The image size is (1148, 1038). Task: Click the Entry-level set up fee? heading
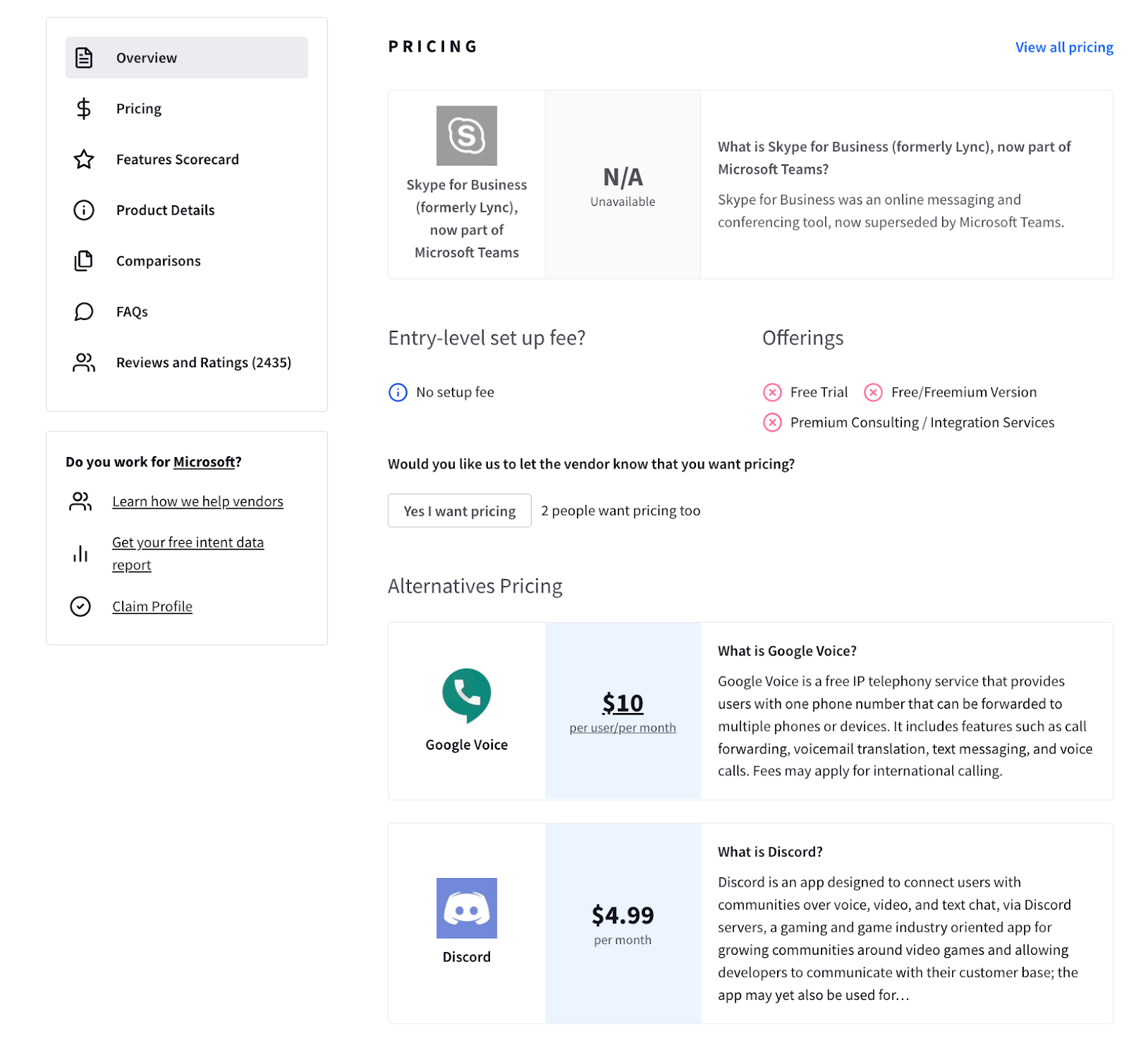[x=486, y=338]
